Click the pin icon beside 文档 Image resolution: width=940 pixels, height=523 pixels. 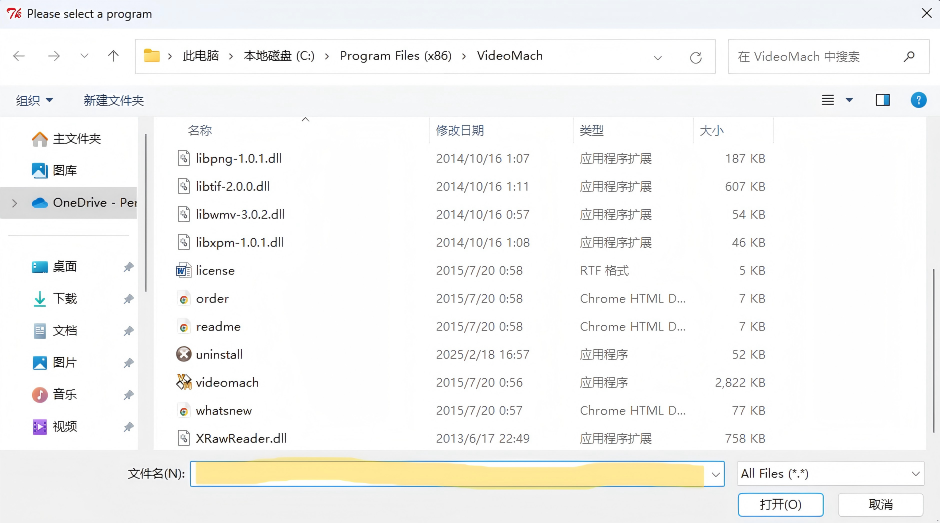point(128,330)
